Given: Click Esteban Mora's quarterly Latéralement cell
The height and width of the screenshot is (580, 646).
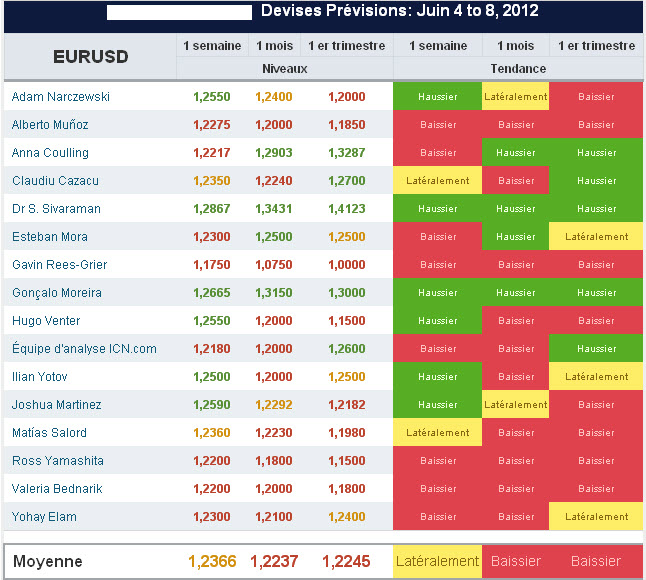Looking at the screenshot, I should [x=596, y=236].
